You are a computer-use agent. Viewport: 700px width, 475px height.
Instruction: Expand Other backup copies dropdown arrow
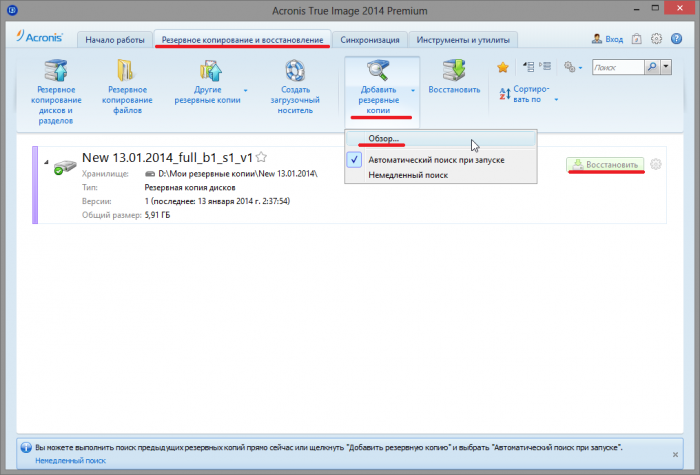click(x=246, y=91)
